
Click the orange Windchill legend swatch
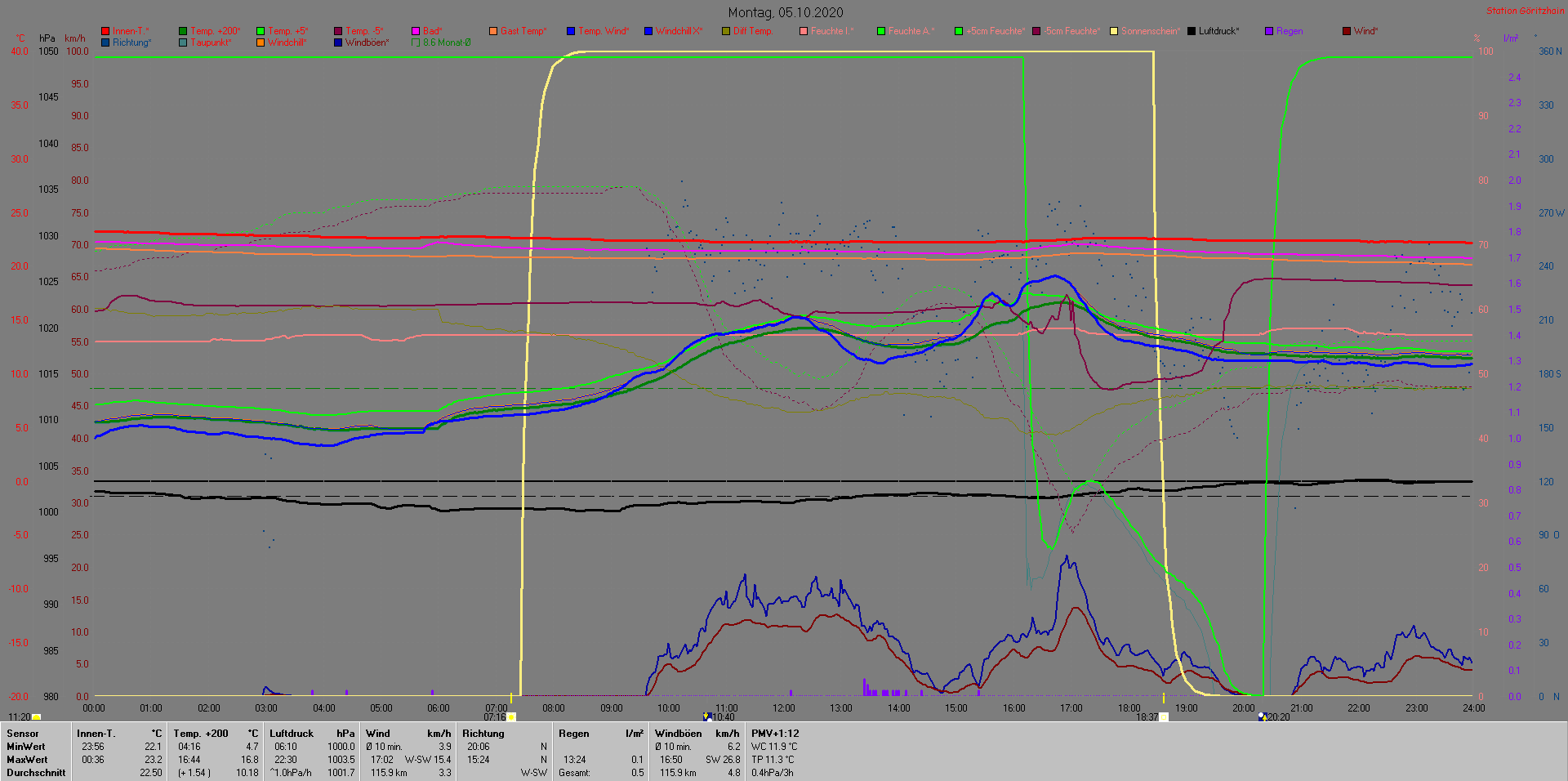[261, 42]
